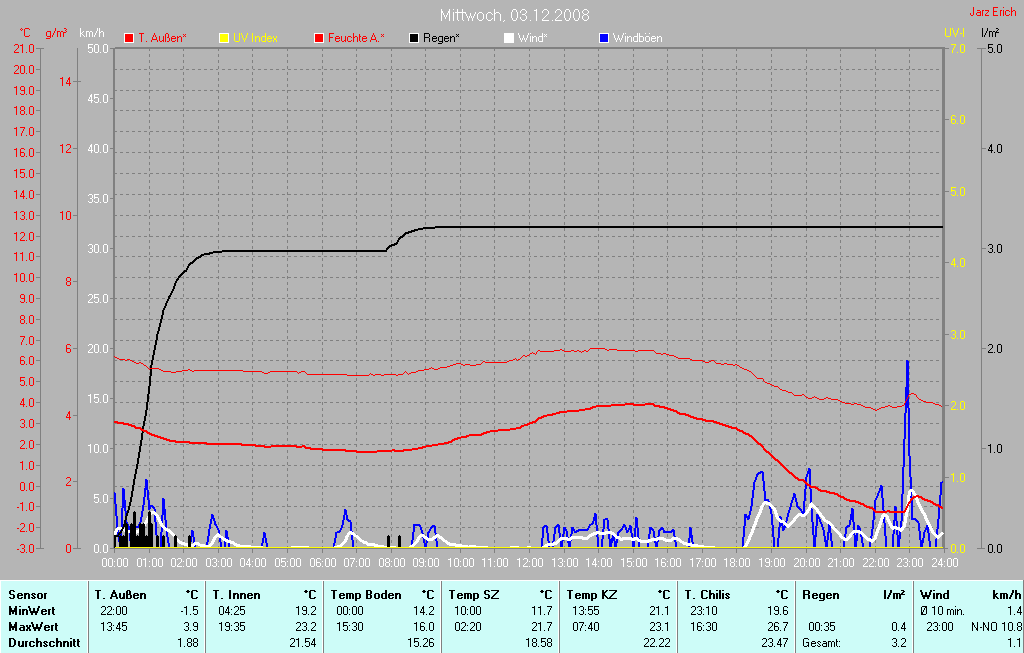Click the '3.9' maximum outdoor temperature value
The image size is (1024, 653).
[191, 627]
